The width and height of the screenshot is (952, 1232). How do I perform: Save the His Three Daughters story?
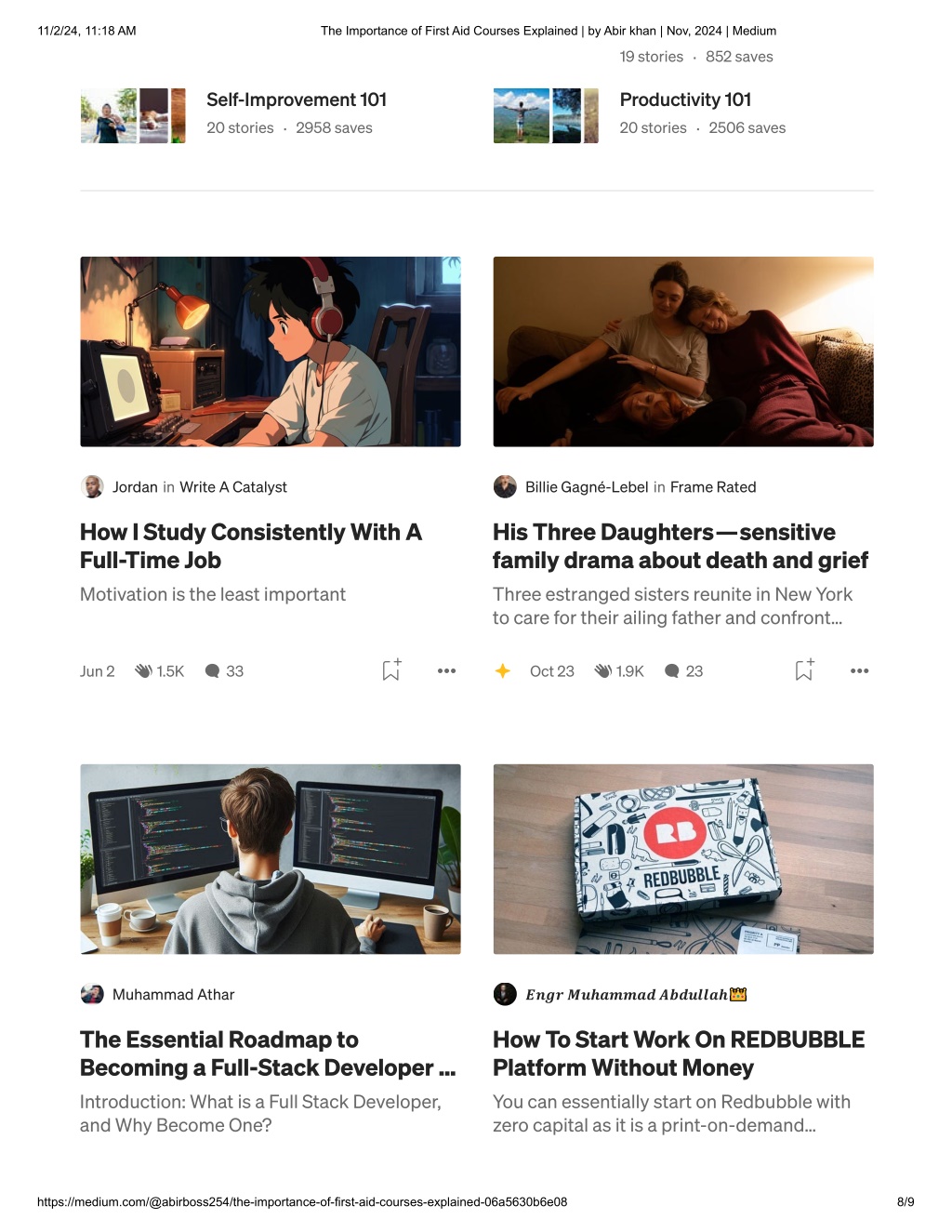tap(804, 669)
